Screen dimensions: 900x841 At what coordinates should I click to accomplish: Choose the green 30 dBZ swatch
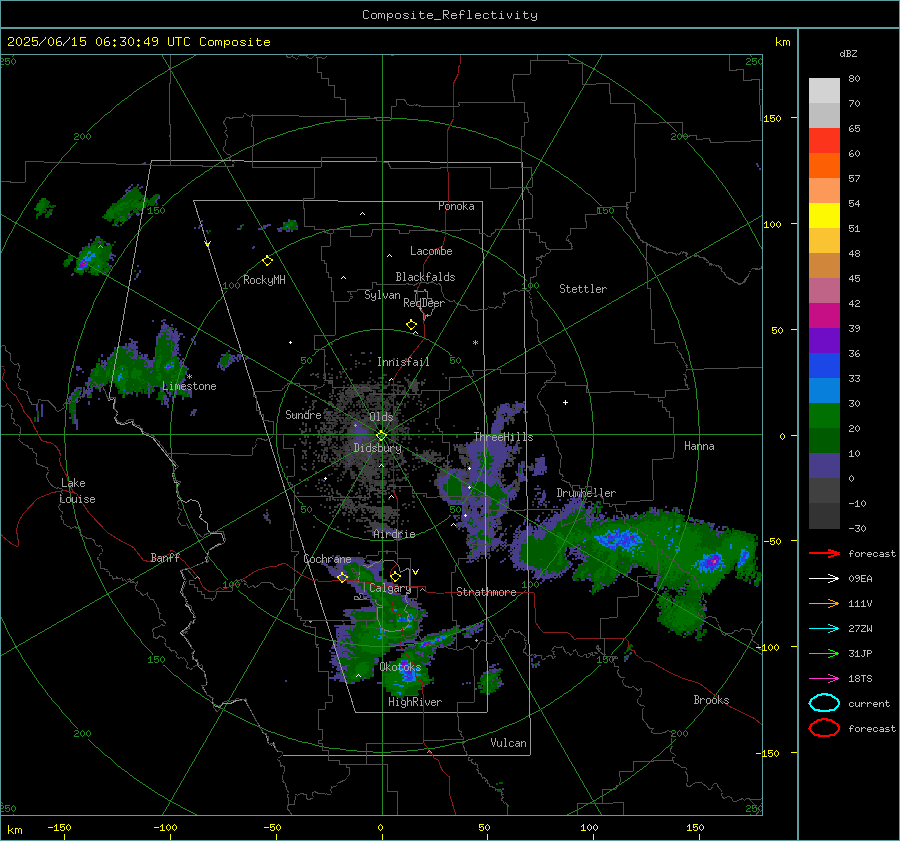[x=824, y=416]
